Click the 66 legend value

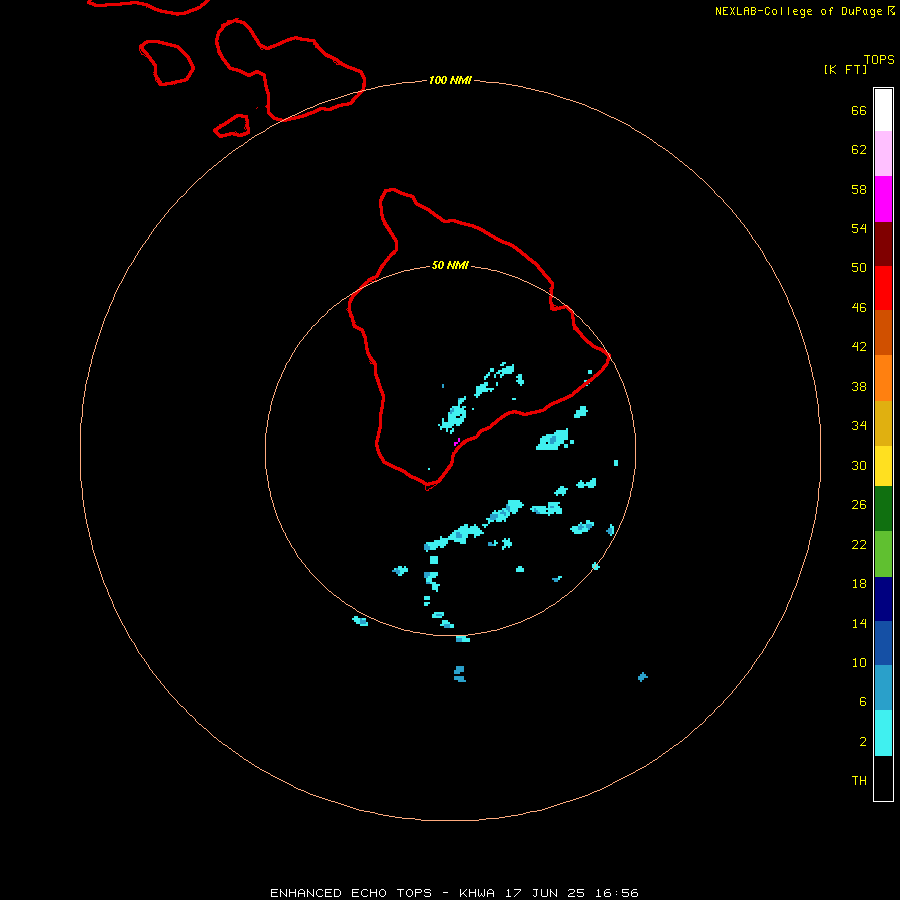pyautogui.click(x=859, y=110)
